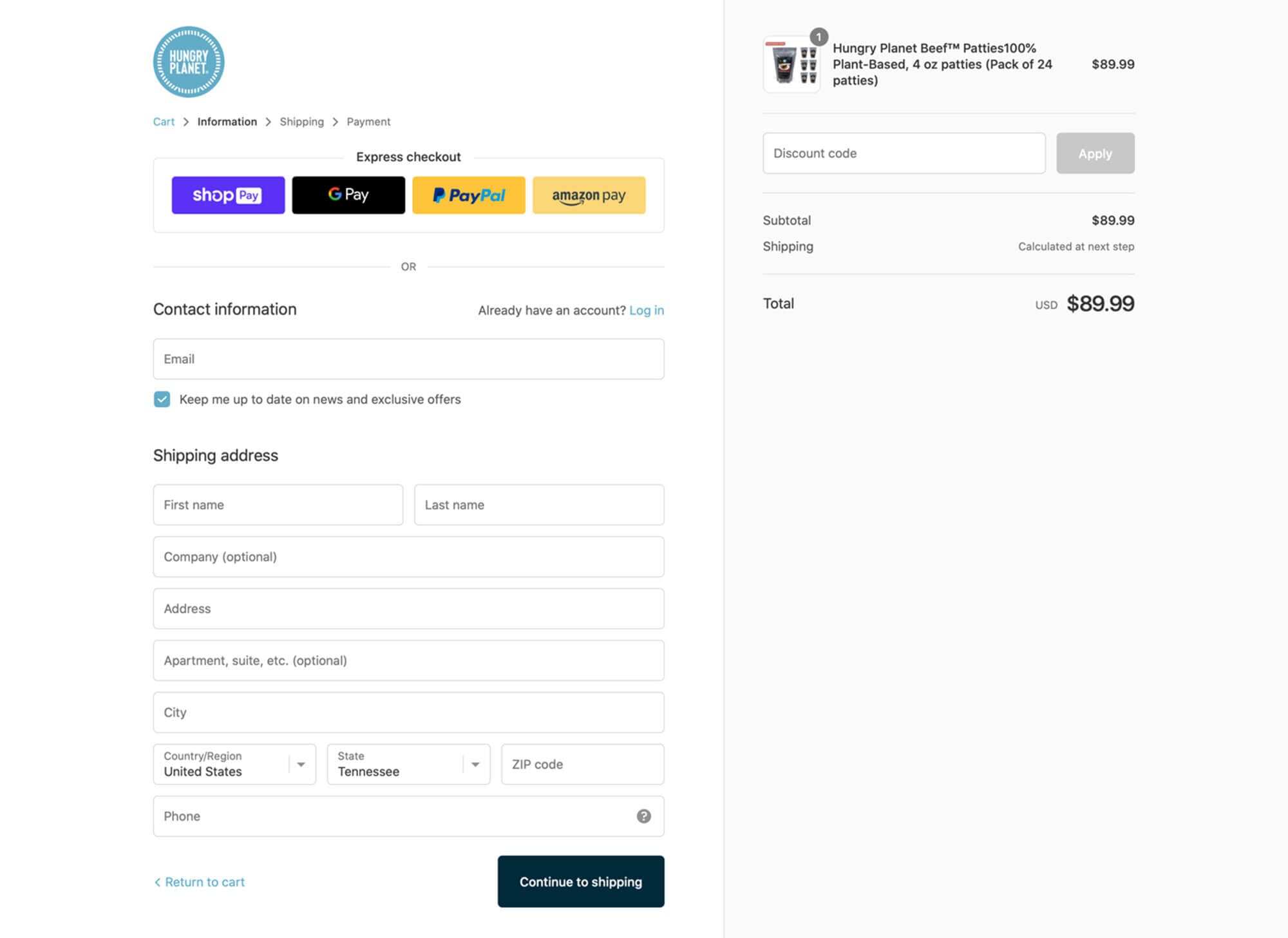
Task: Focus the Discount code field
Action: 904,153
